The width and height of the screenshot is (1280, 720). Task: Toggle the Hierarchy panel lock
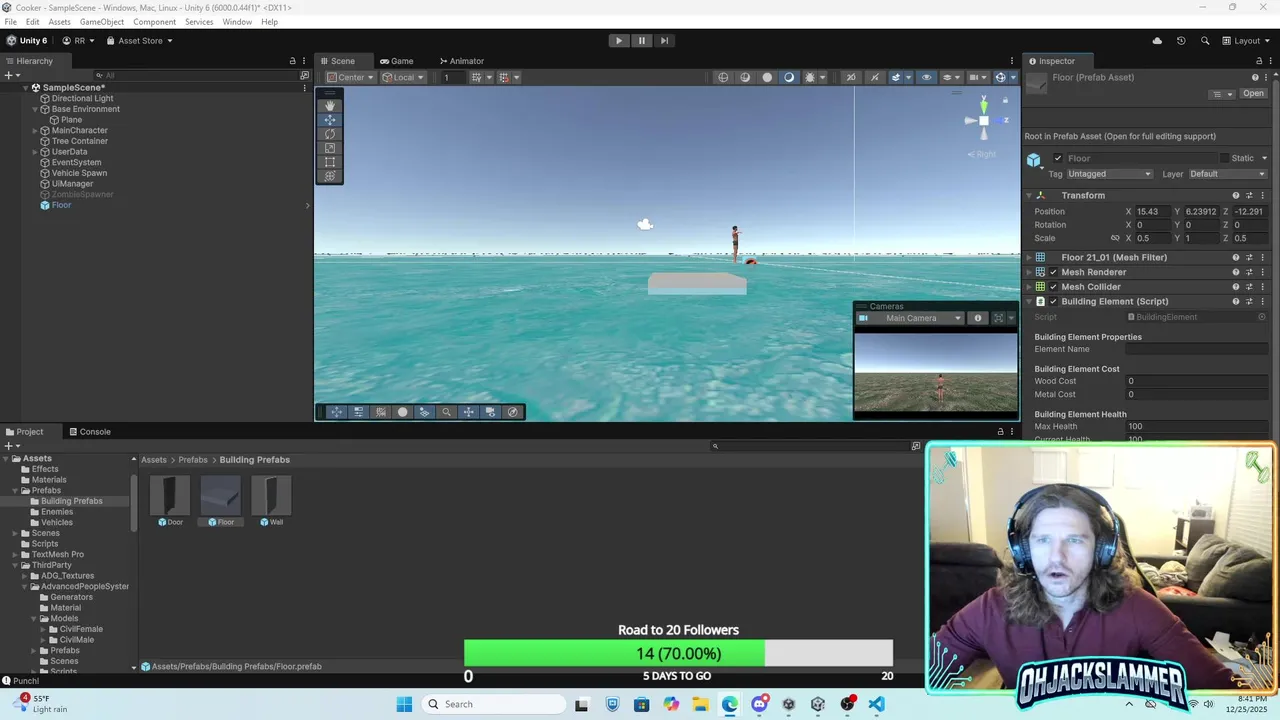[292, 61]
